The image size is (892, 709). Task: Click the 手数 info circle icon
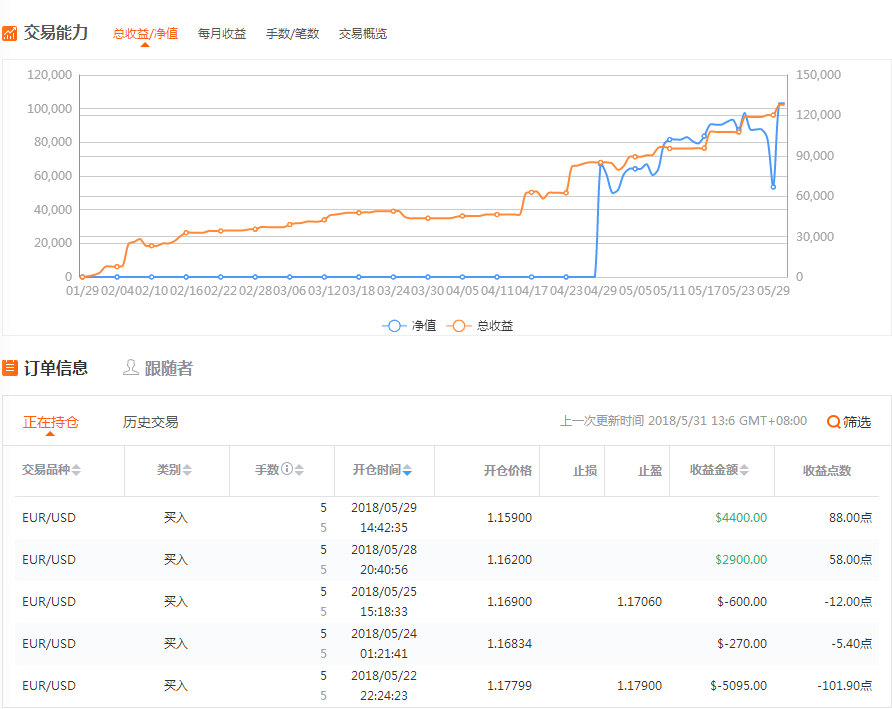287,469
